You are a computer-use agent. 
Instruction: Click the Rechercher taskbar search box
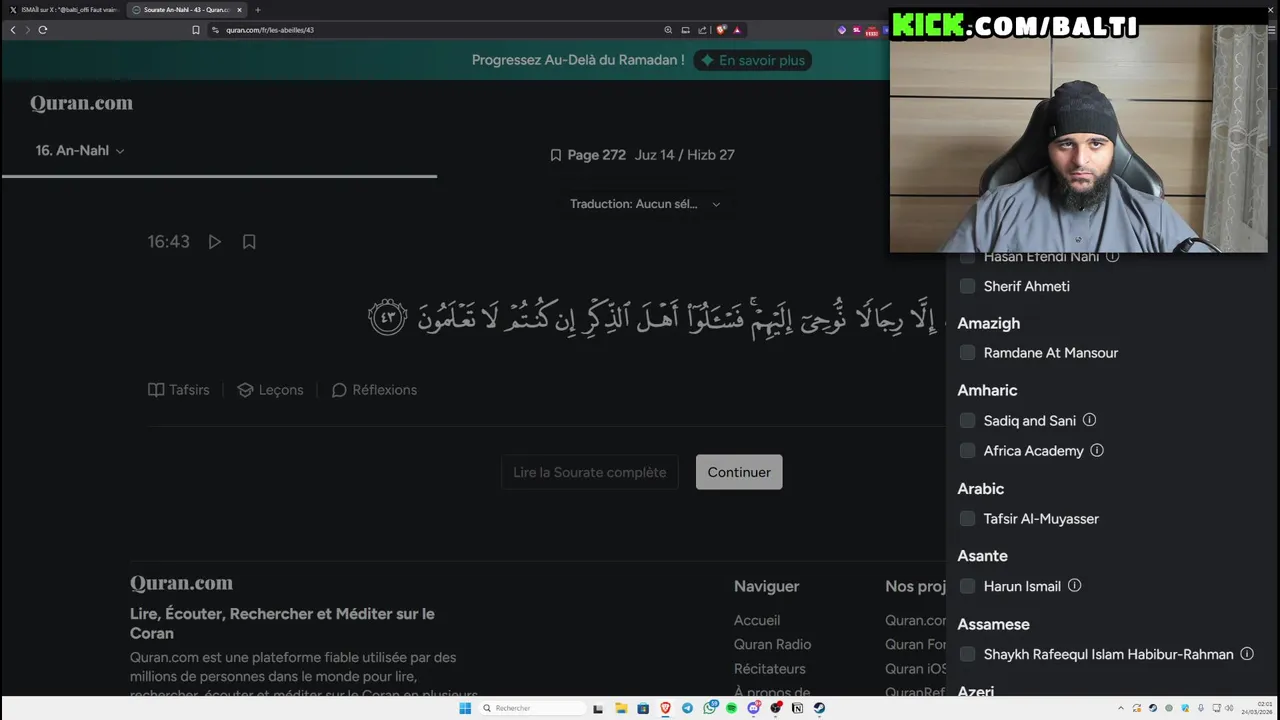coord(531,708)
